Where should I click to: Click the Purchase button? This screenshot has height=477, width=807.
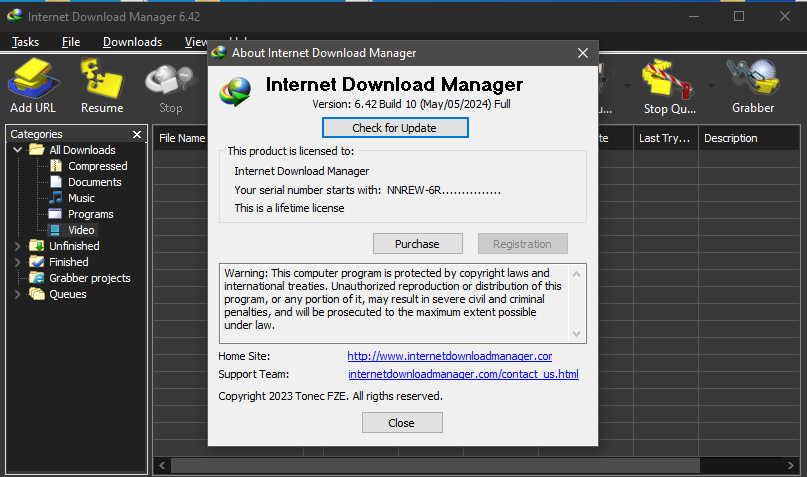point(417,243)
